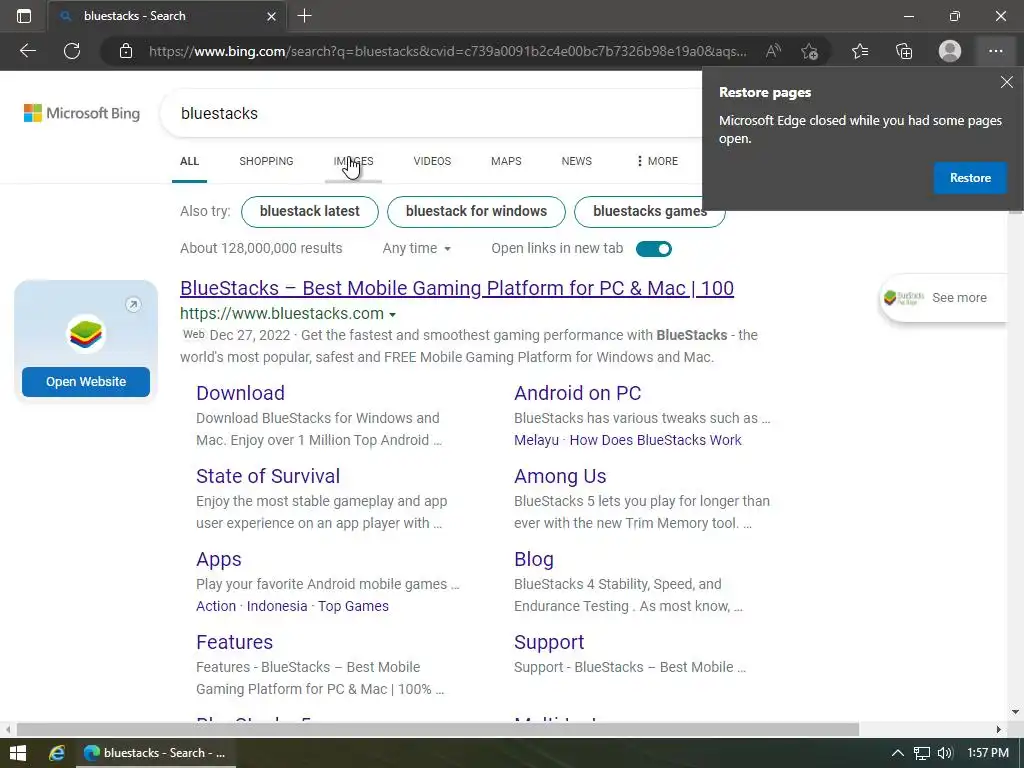Switch to the VIDEOS tab

click(432, 161)
